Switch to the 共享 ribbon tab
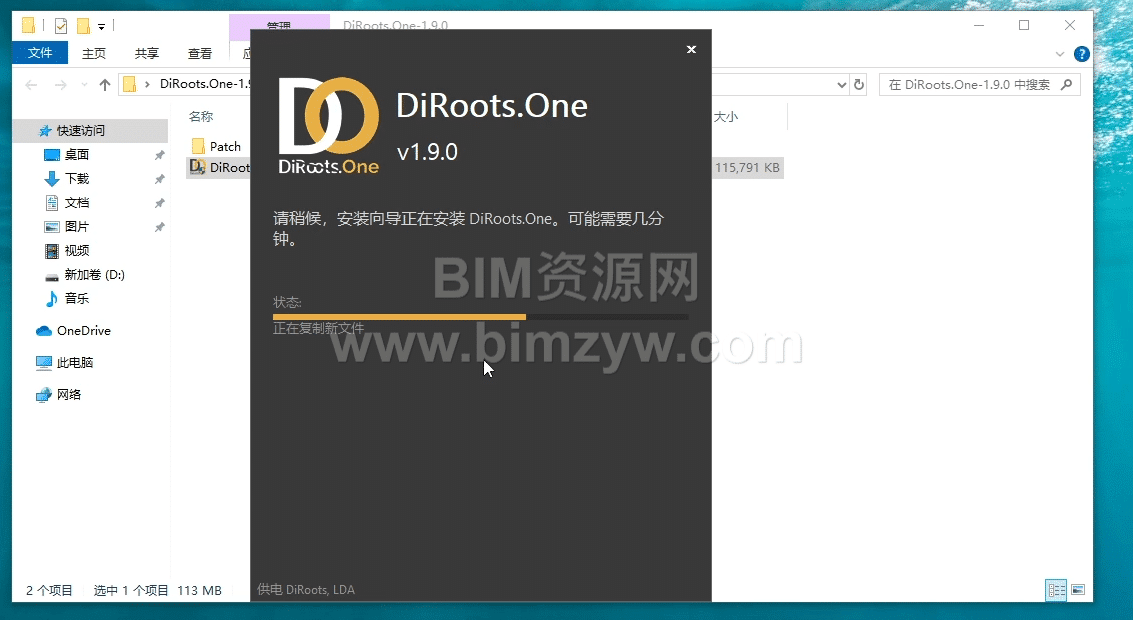 (x=147, y=53)
